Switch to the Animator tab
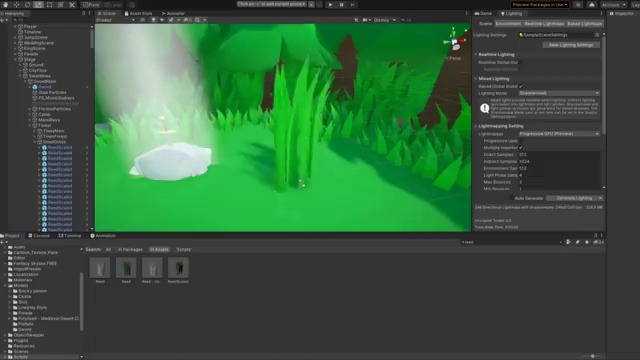The height and width of the screenshot is (360, 640). pyautogui.click(x=173, y=13)
